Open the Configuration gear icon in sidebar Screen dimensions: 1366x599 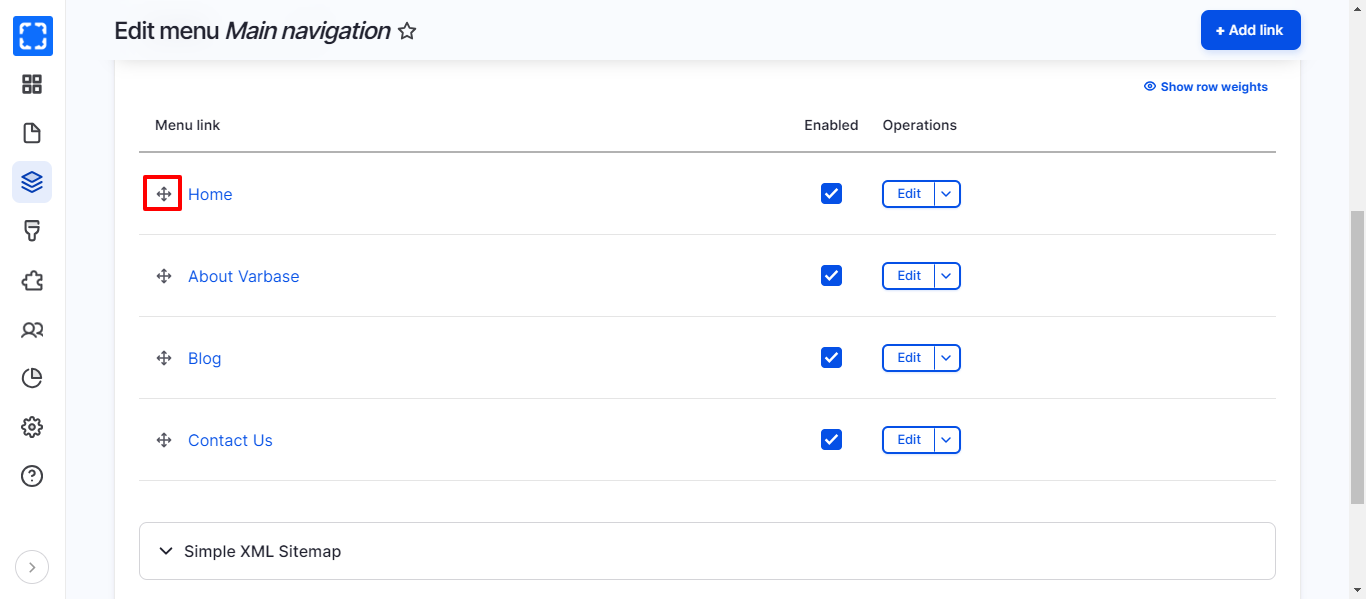[32, 427]
